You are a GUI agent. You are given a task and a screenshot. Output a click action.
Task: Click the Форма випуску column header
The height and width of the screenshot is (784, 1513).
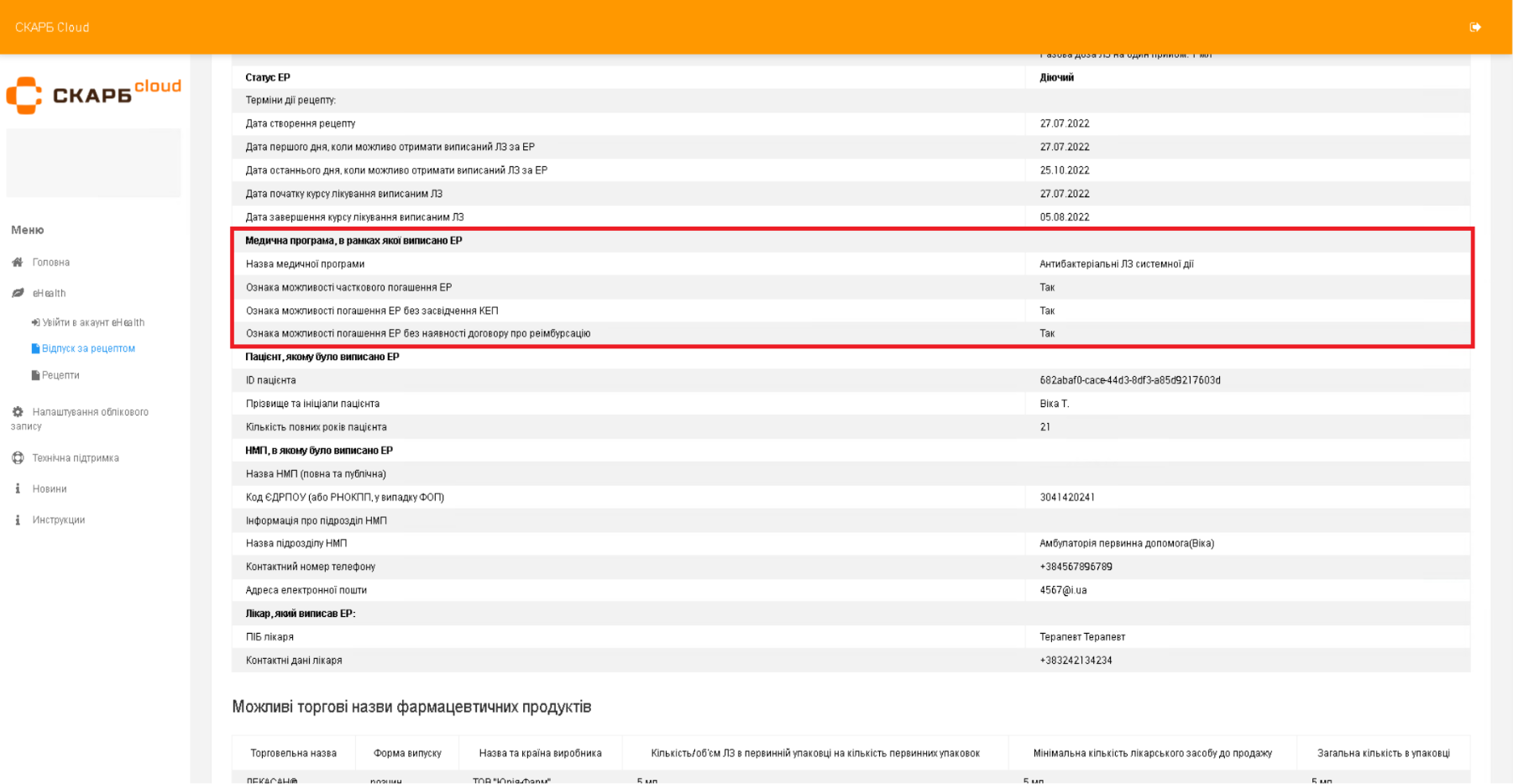(x=407, y=753)
